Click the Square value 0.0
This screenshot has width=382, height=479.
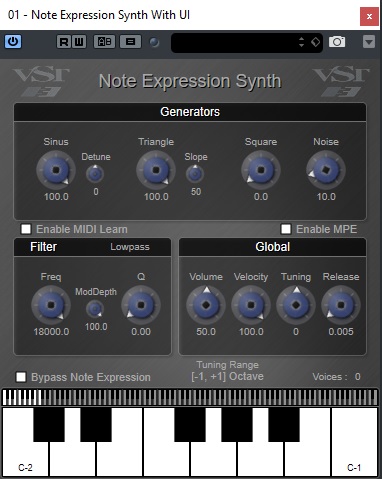261,197
